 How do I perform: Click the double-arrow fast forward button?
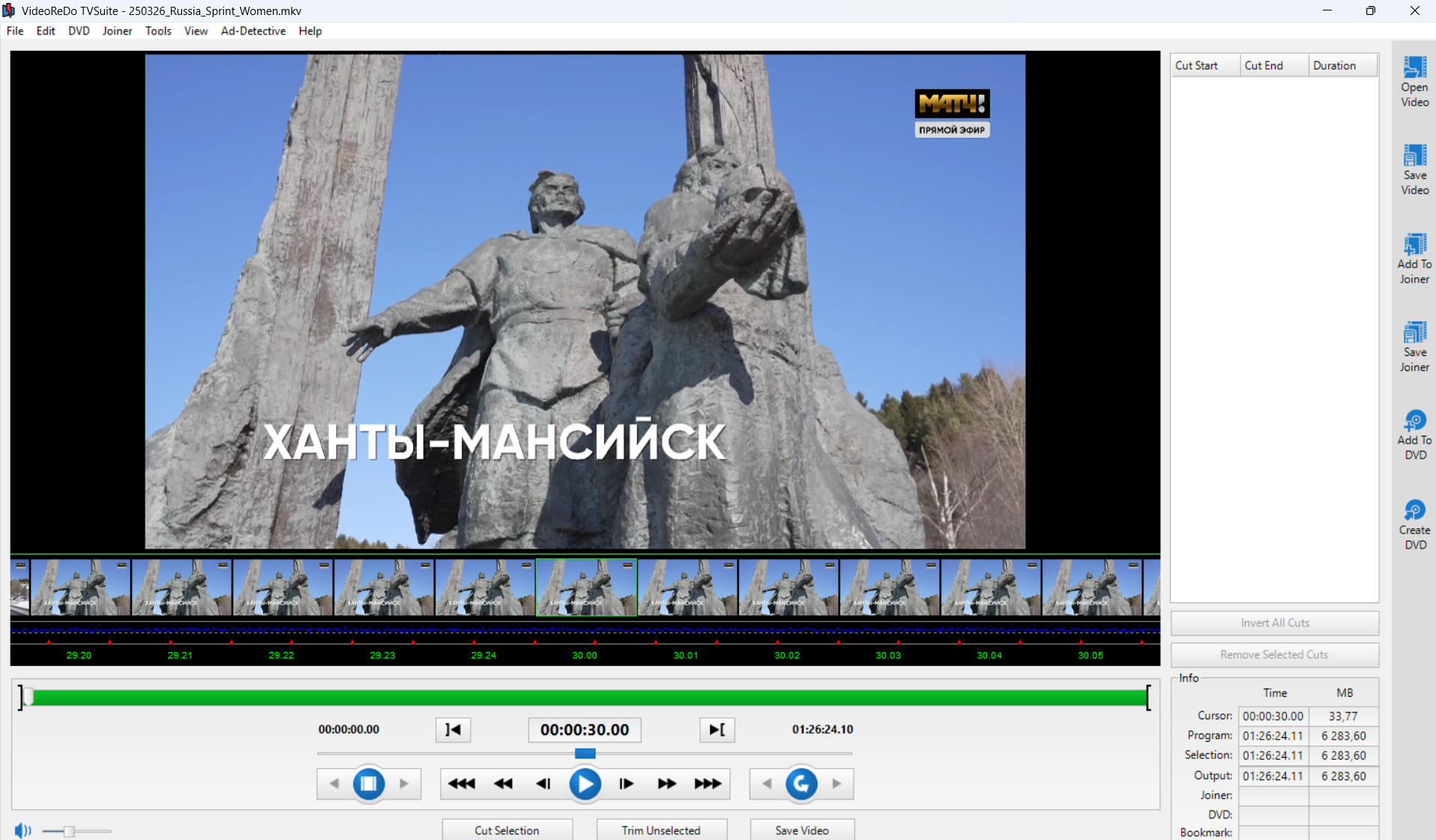[x=667, y=784]
